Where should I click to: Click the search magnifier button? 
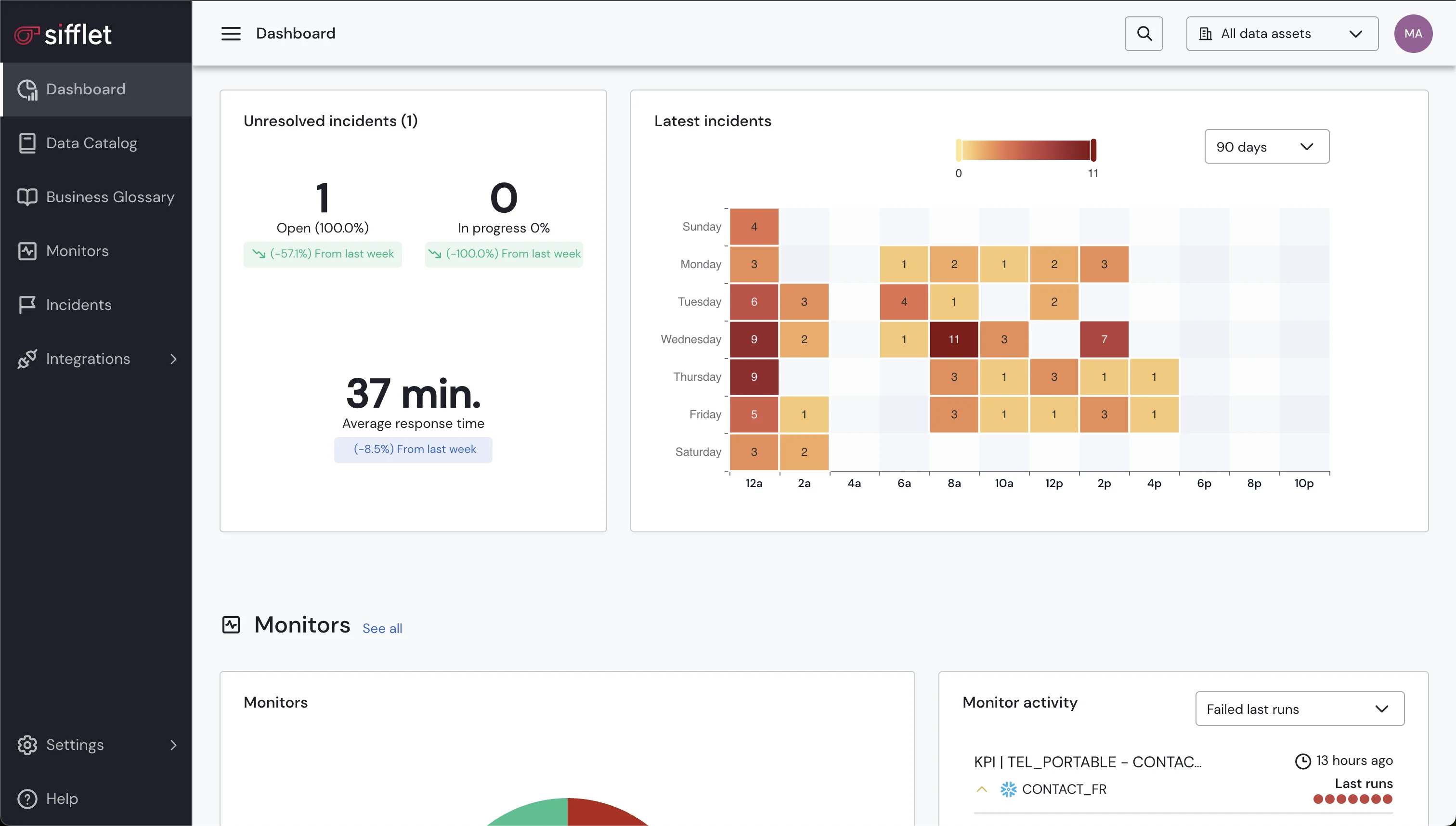point(1144,34)
